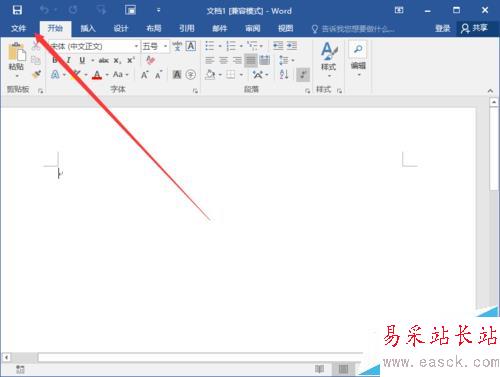Viewport: 500px width, 377px height.
Task: Click Undo in the quick access toolbar
Action: point(44,10)
